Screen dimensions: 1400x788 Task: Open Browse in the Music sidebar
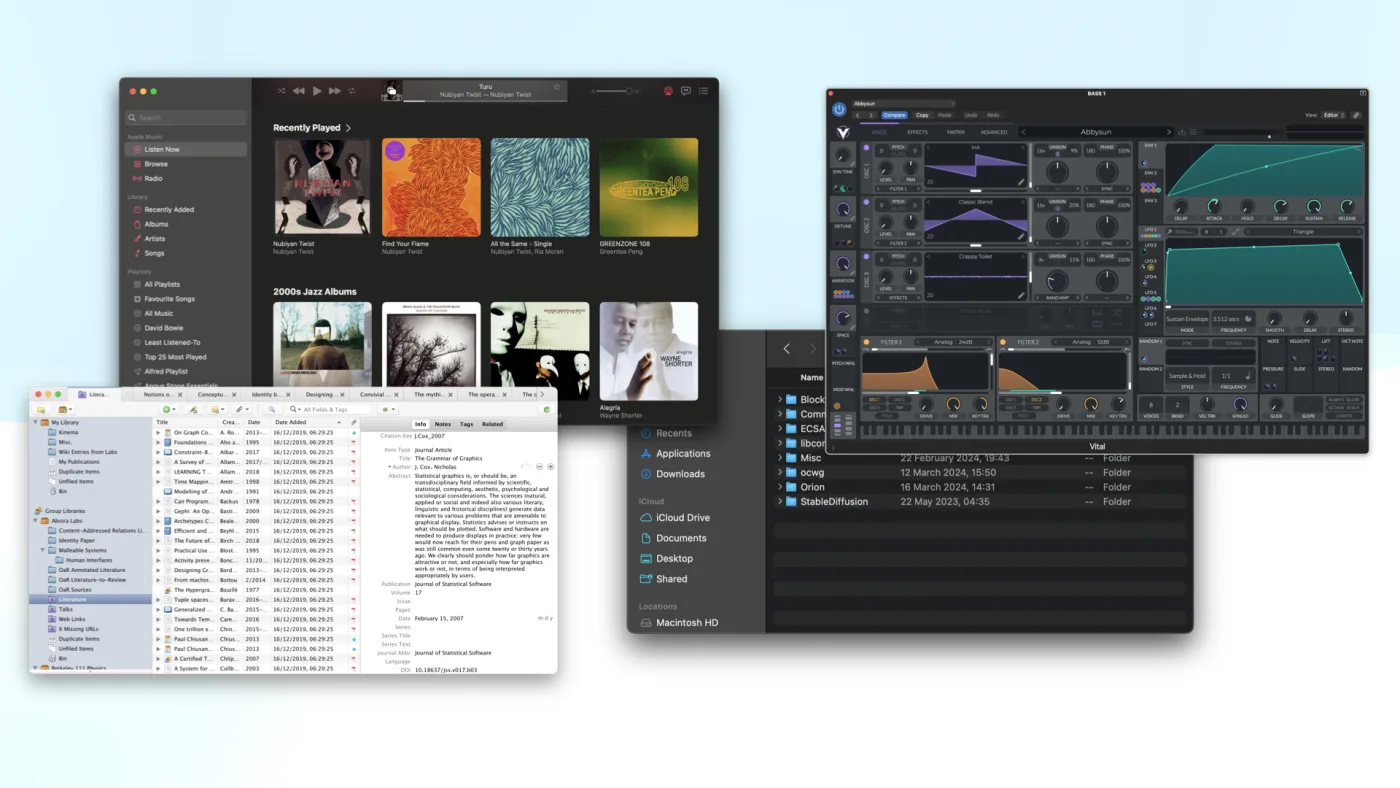[x=186, y=164]
